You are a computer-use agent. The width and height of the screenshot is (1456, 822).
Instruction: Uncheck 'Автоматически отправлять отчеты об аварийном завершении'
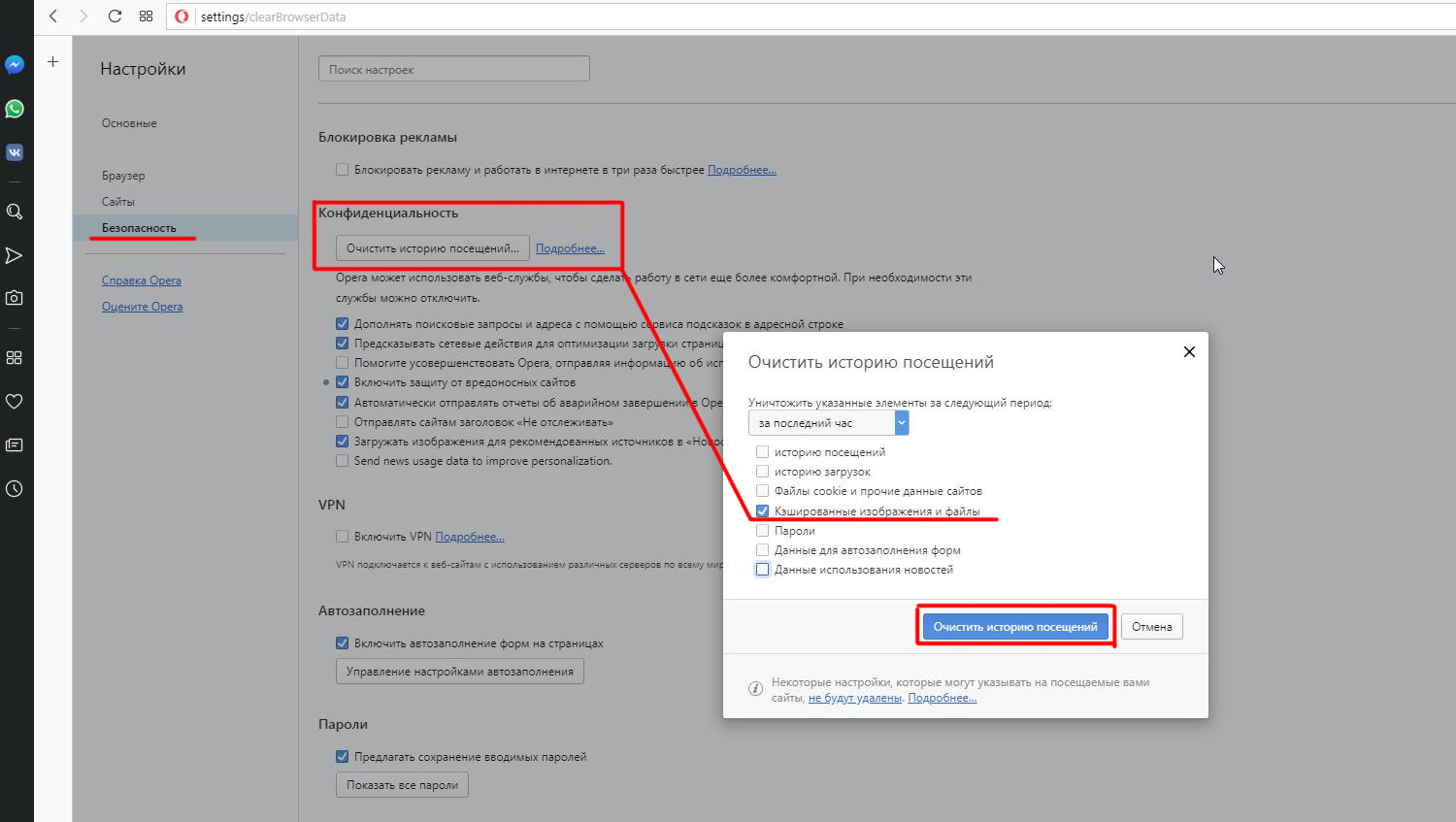342,403
